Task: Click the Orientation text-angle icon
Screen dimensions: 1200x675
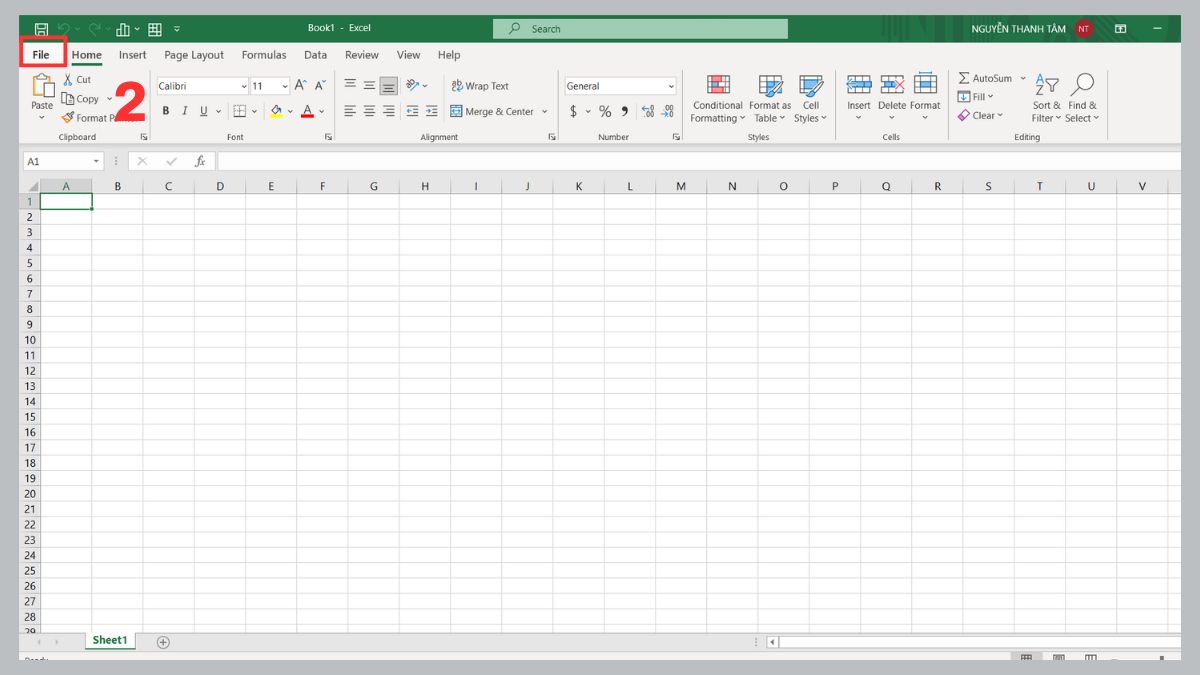Action: coord(413,86)
